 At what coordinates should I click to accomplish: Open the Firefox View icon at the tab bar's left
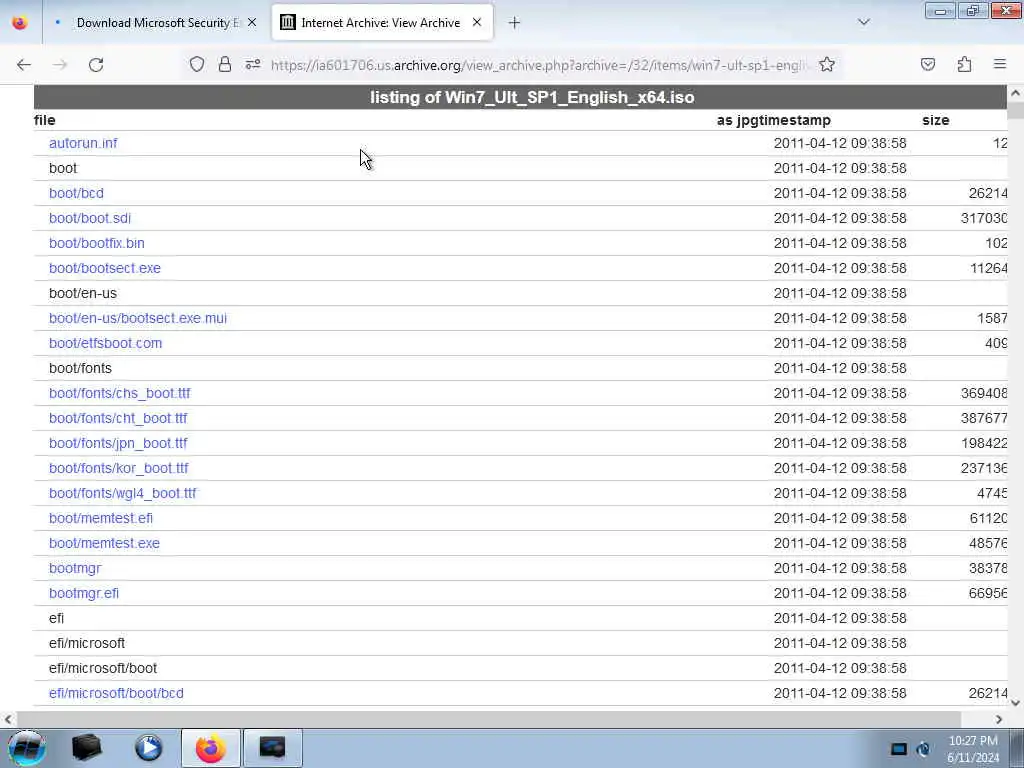(20, 22)
